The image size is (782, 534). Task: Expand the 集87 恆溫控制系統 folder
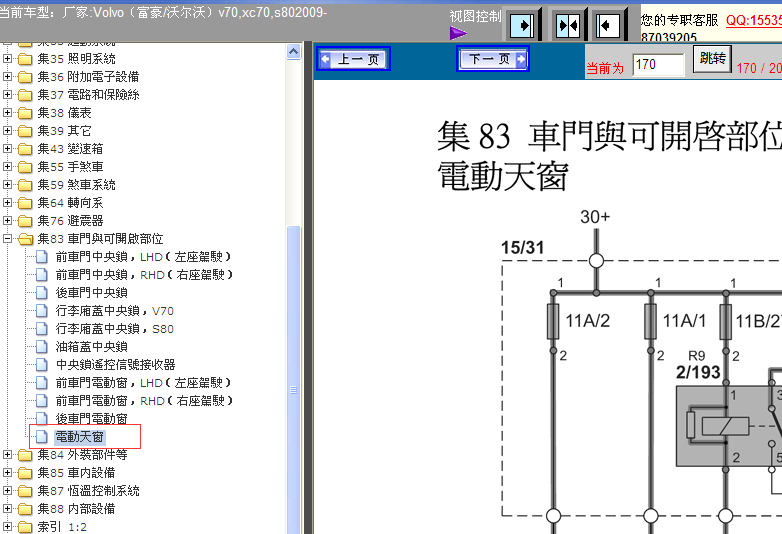point(7,491)
